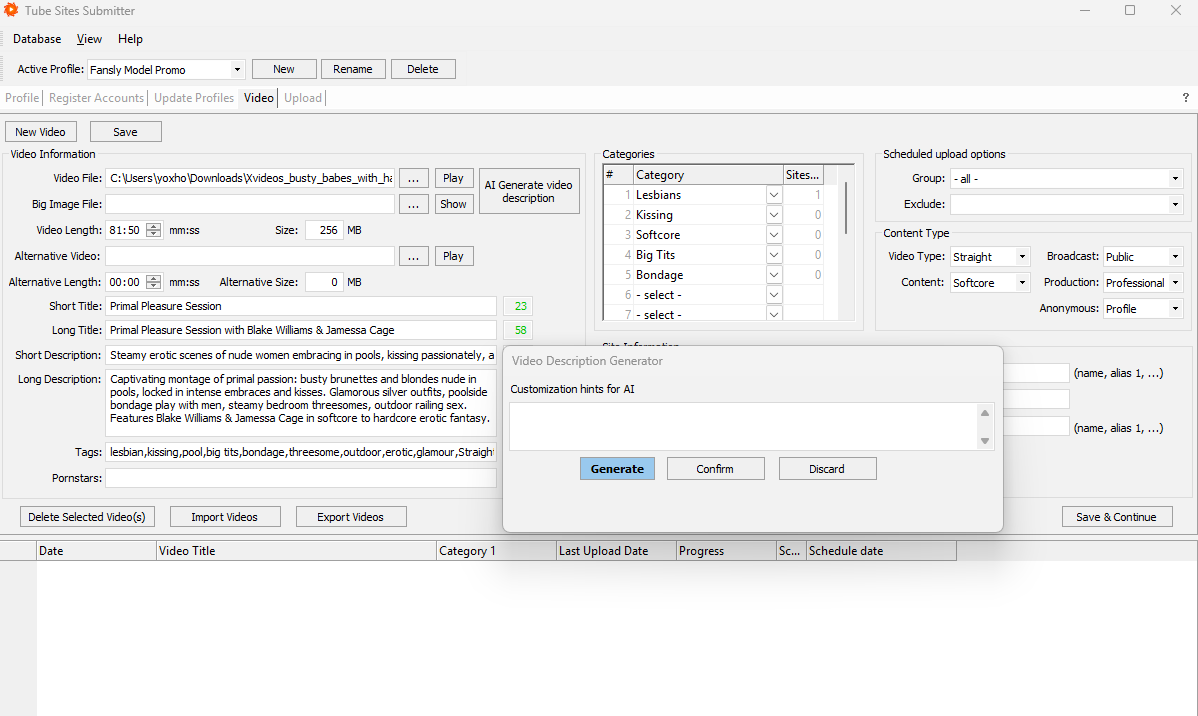Image resolution: width=1198 pixels, height=716 pixels.
Task: Open the Database menu
Action: coord(37,39)
